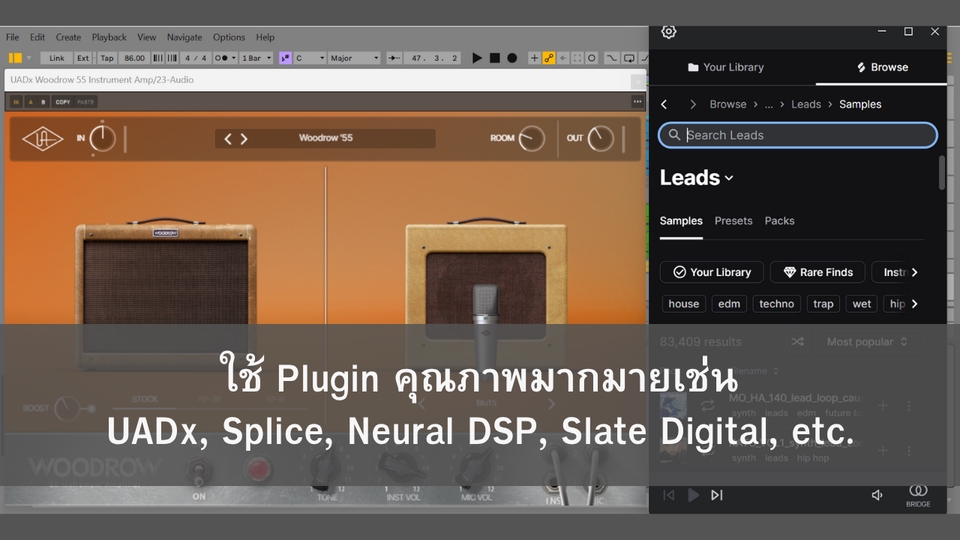Click the Universal Audio logo
Image resolution: width=960 pixels, height=540 pixels.
(x=43, y=140)
